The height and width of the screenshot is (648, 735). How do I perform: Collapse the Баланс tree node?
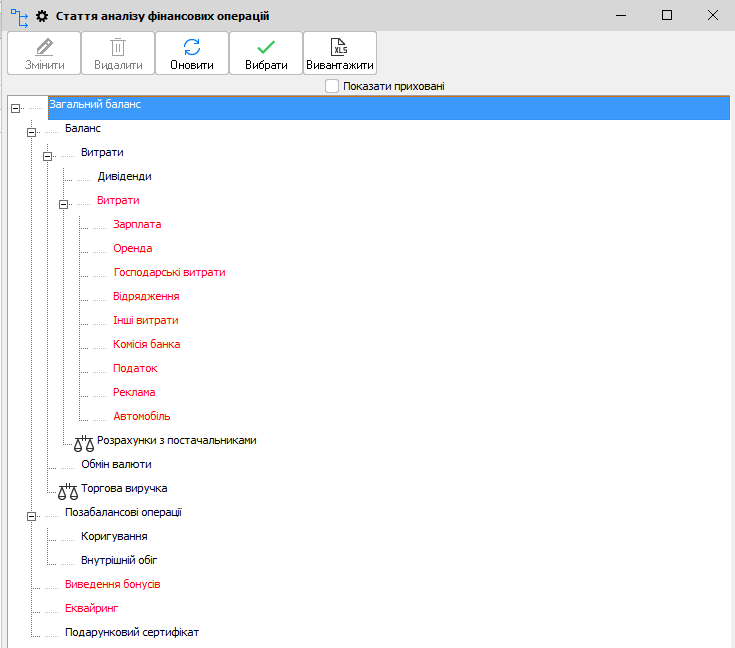[31, 132]
